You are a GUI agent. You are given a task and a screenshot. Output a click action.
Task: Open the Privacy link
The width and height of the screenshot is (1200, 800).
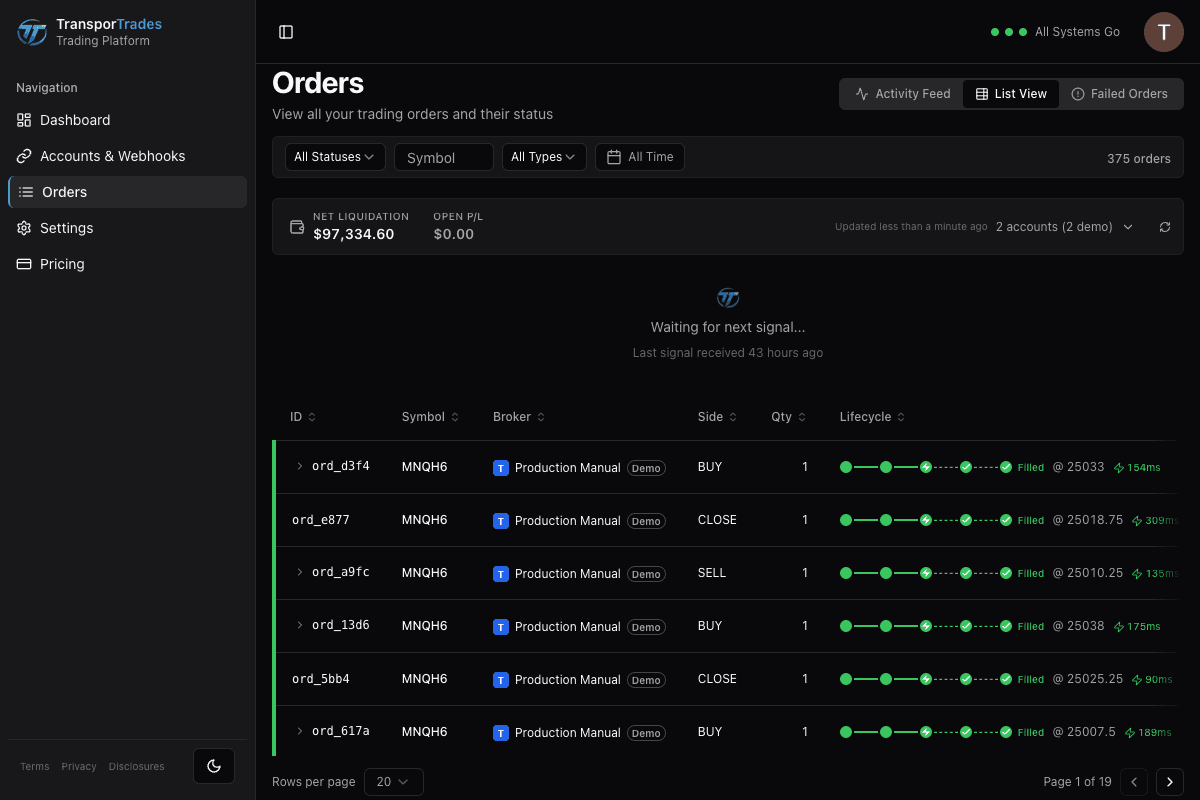79,767
